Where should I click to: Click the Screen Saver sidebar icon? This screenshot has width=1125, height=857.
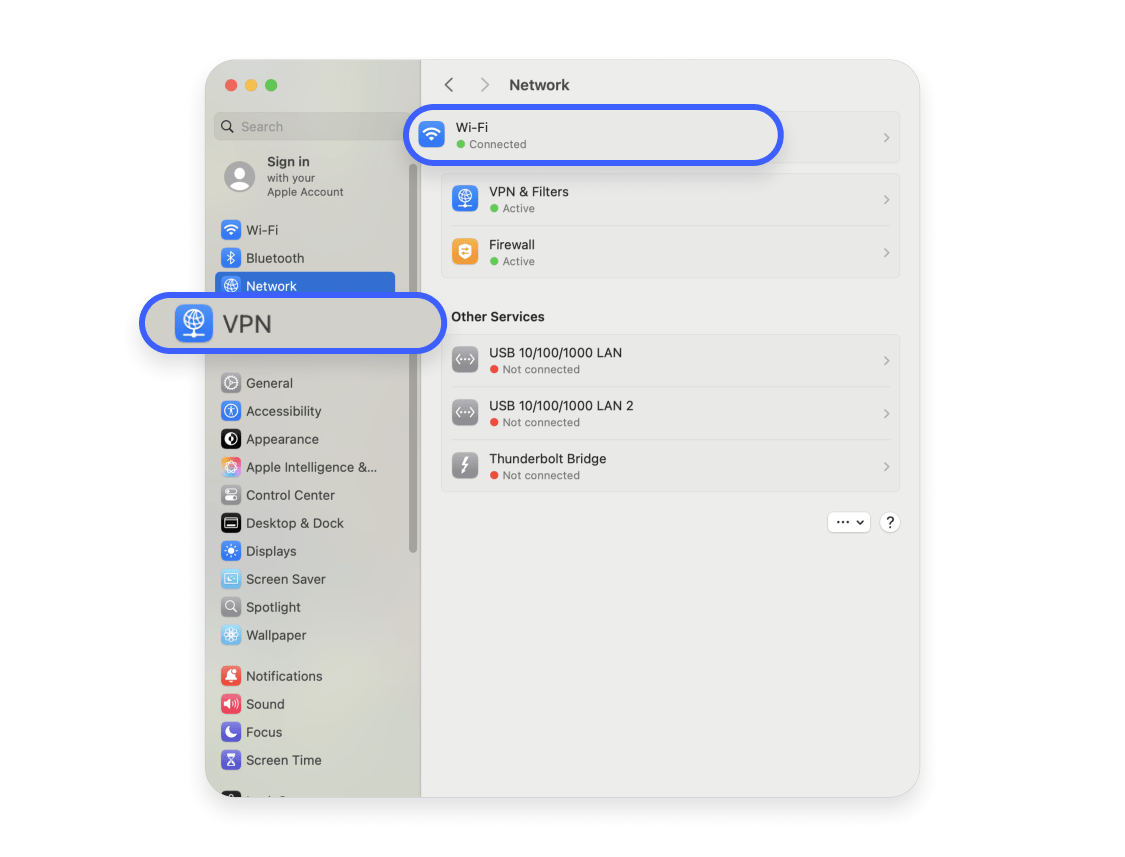231,579
